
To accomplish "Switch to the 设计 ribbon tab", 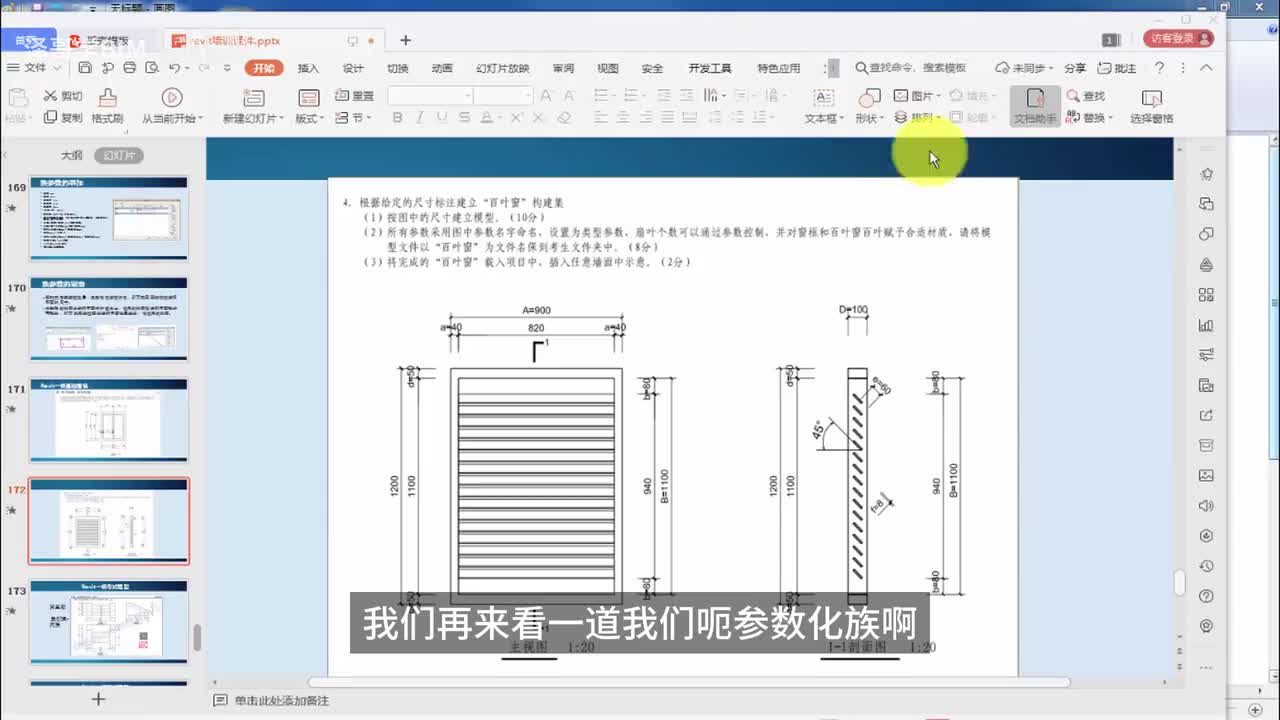I will [x=353, y=68].
